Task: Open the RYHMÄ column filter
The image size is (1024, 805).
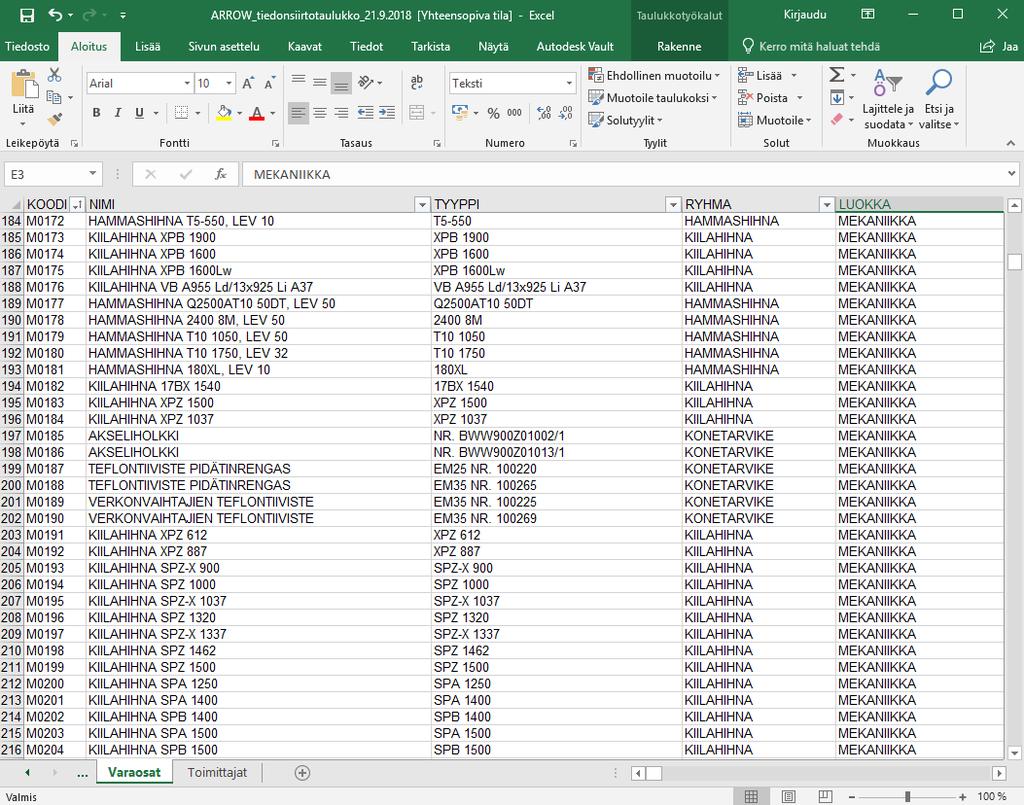Action: 827,205
